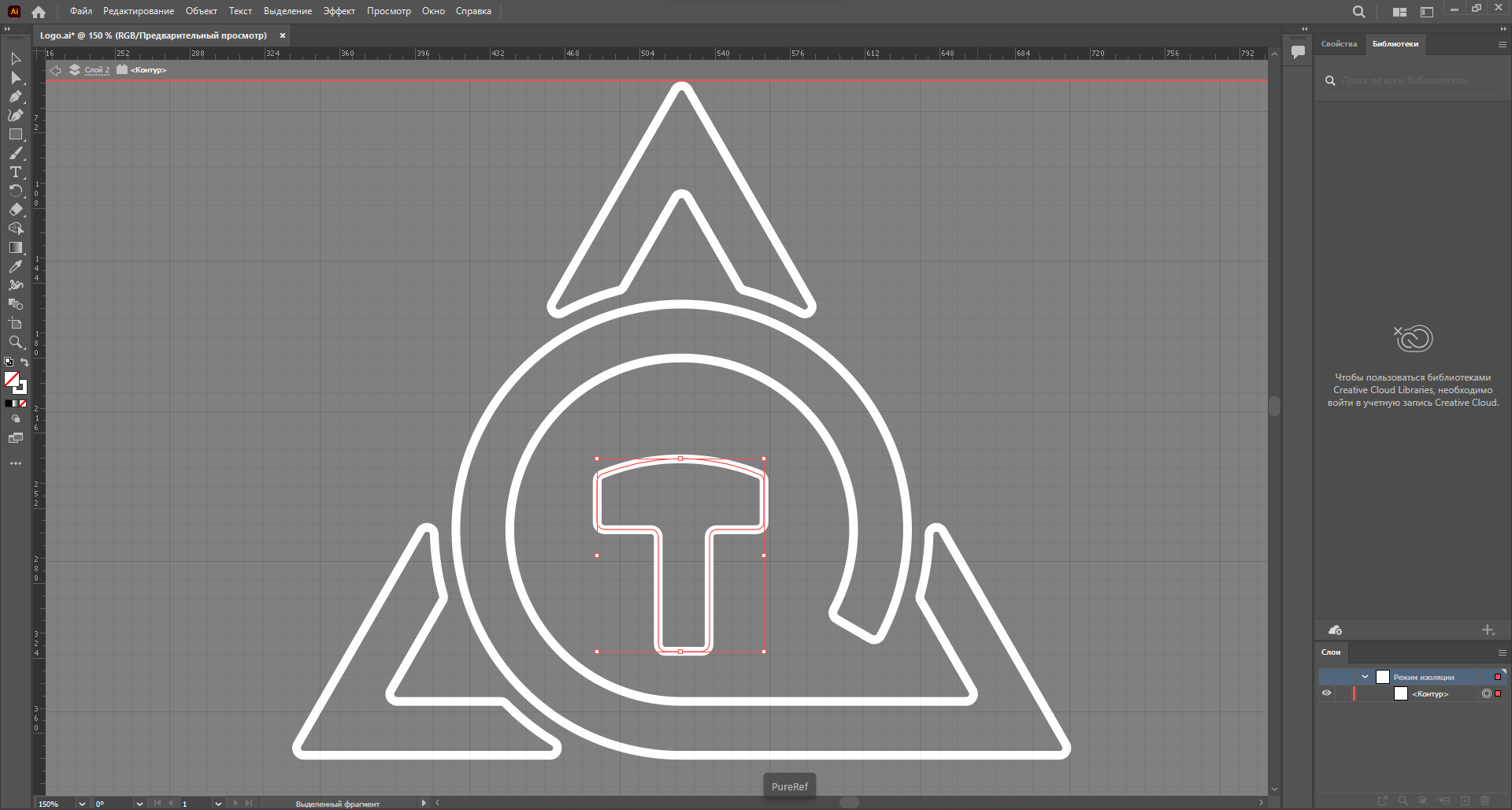This screenshot has height=810, width=1512.
Task: Open the zoom level dropdown at bottom left
Action: click(81, 804)
